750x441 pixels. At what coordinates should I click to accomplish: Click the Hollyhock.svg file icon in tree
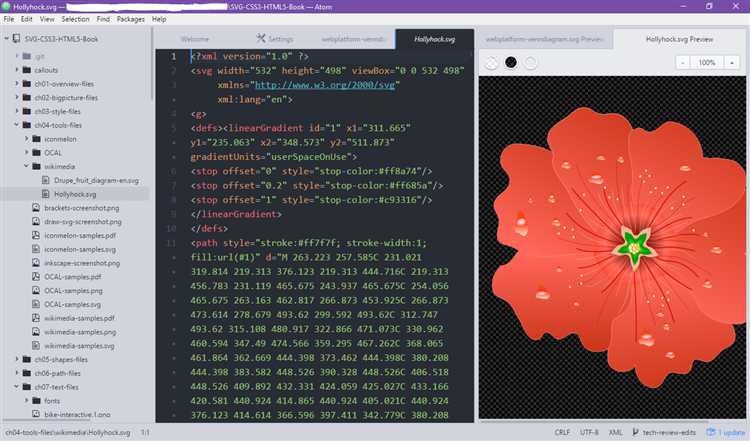click(46, 194)
